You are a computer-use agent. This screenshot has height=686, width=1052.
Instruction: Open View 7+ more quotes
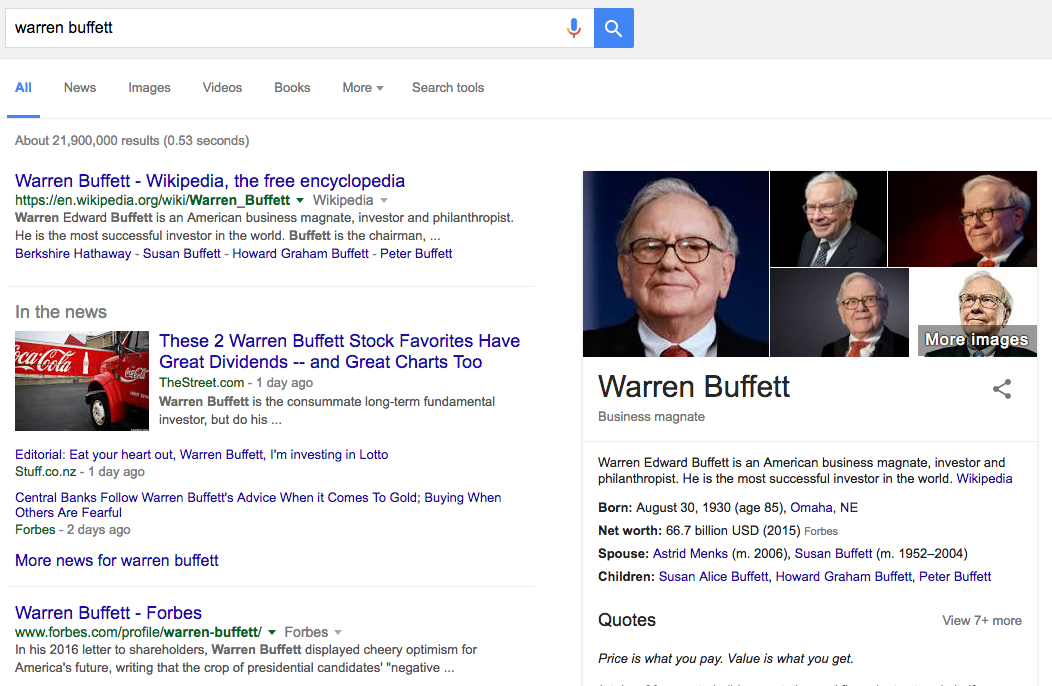pyautogui.click(x=981, y=621)
